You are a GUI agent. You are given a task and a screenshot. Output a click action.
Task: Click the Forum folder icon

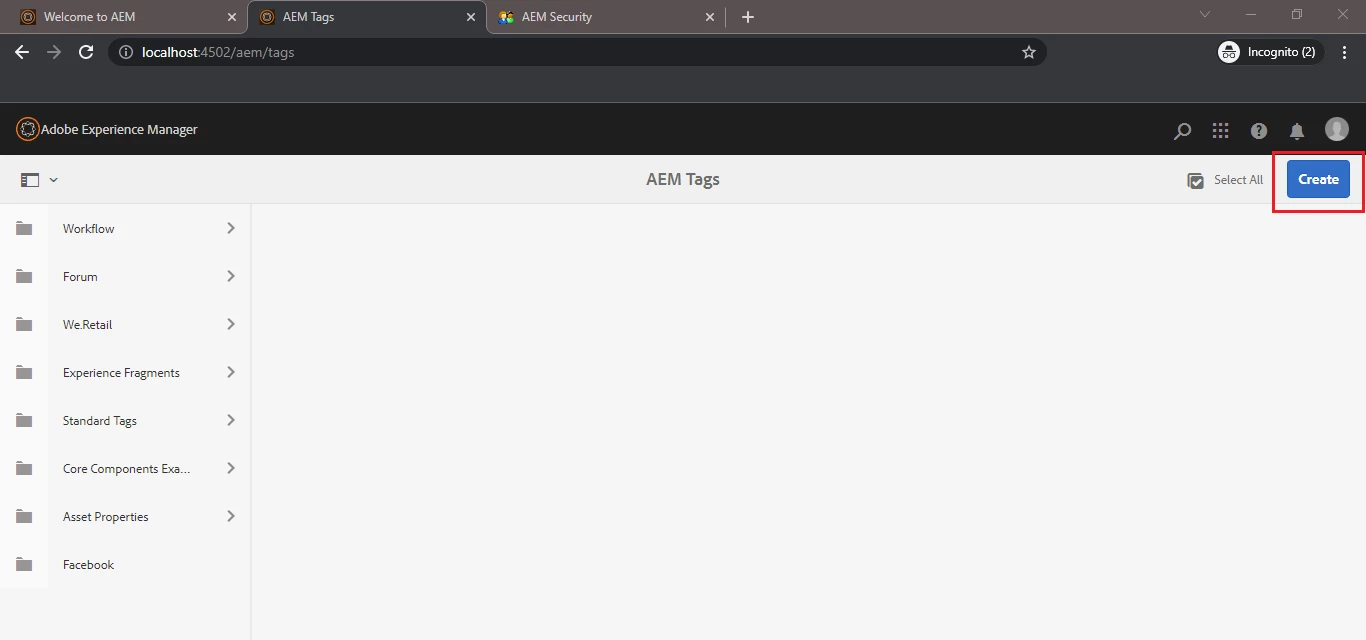coord(24,276)
